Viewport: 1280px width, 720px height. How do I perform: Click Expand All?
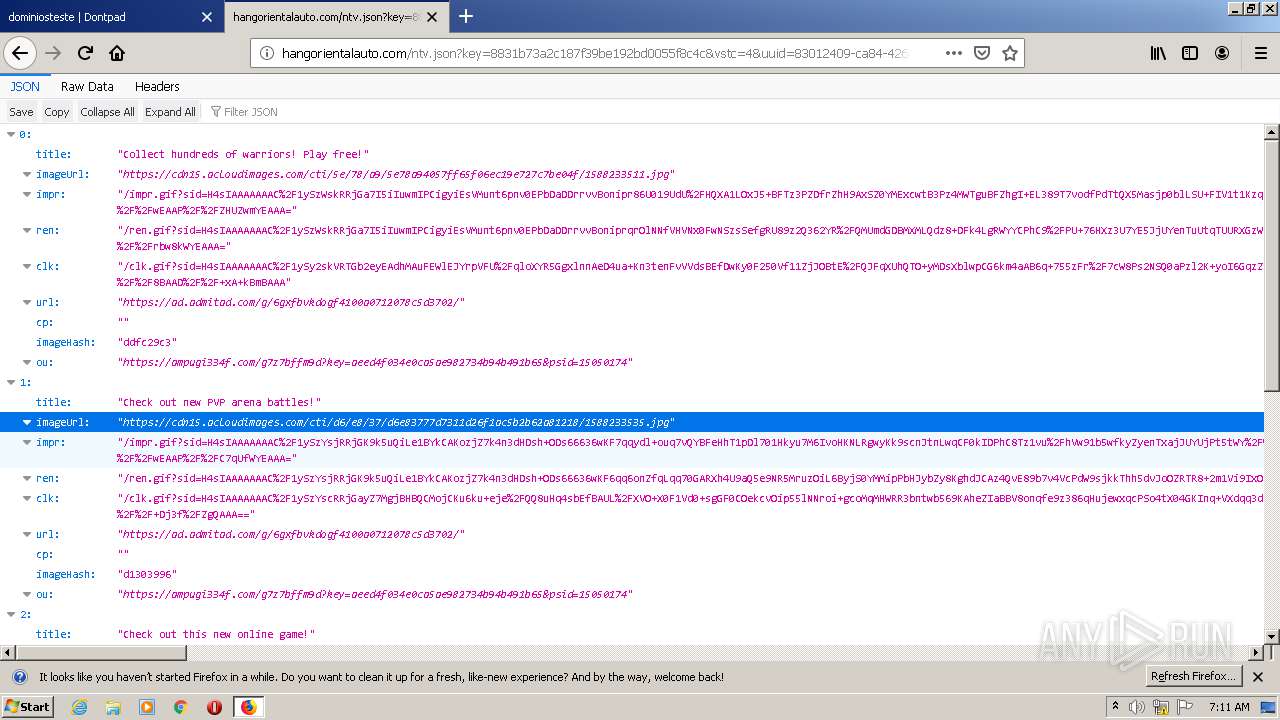[170, 112]
